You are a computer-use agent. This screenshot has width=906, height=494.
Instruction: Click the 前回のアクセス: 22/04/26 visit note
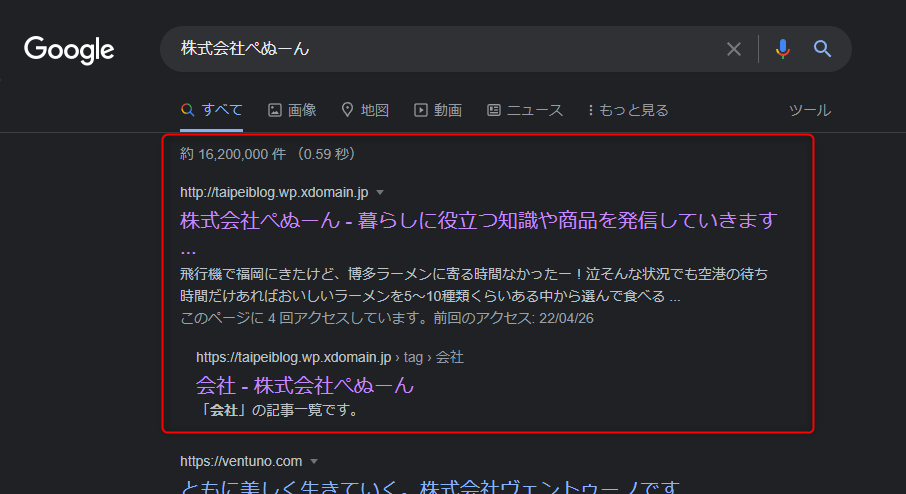pos(513,318)
